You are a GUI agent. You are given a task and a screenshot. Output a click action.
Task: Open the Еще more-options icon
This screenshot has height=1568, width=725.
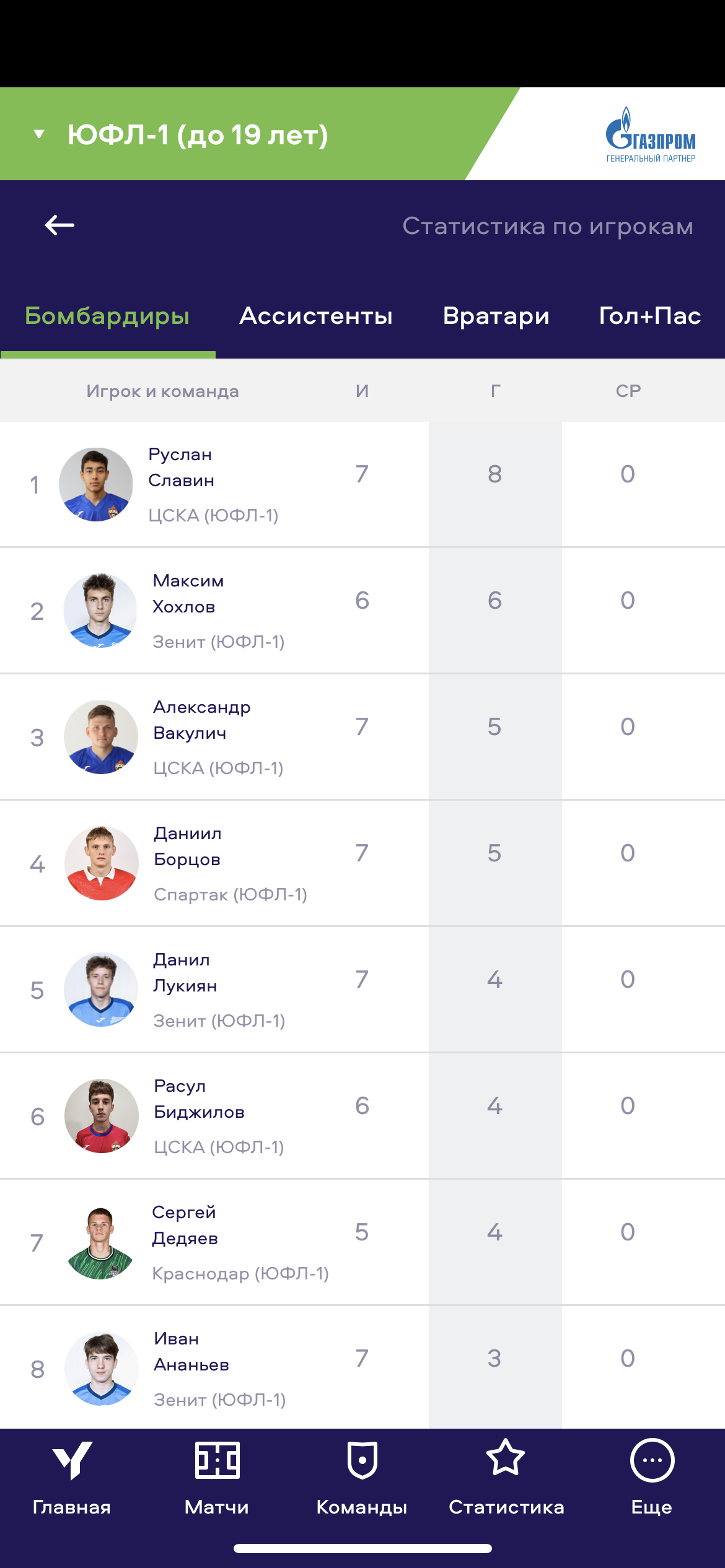pos(652,1460)
